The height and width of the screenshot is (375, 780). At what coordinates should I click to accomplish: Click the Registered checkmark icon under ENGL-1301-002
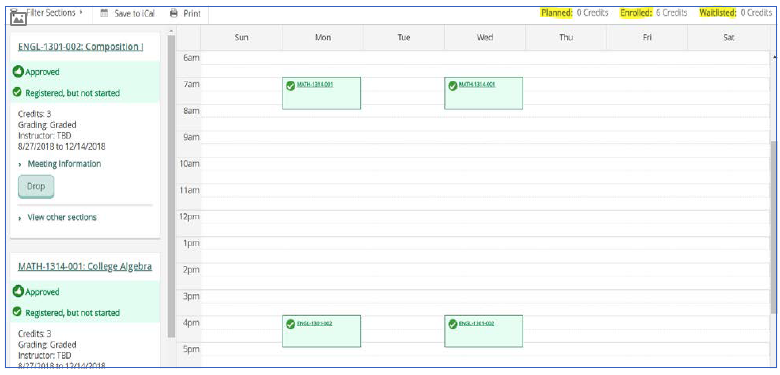[17, 93]
